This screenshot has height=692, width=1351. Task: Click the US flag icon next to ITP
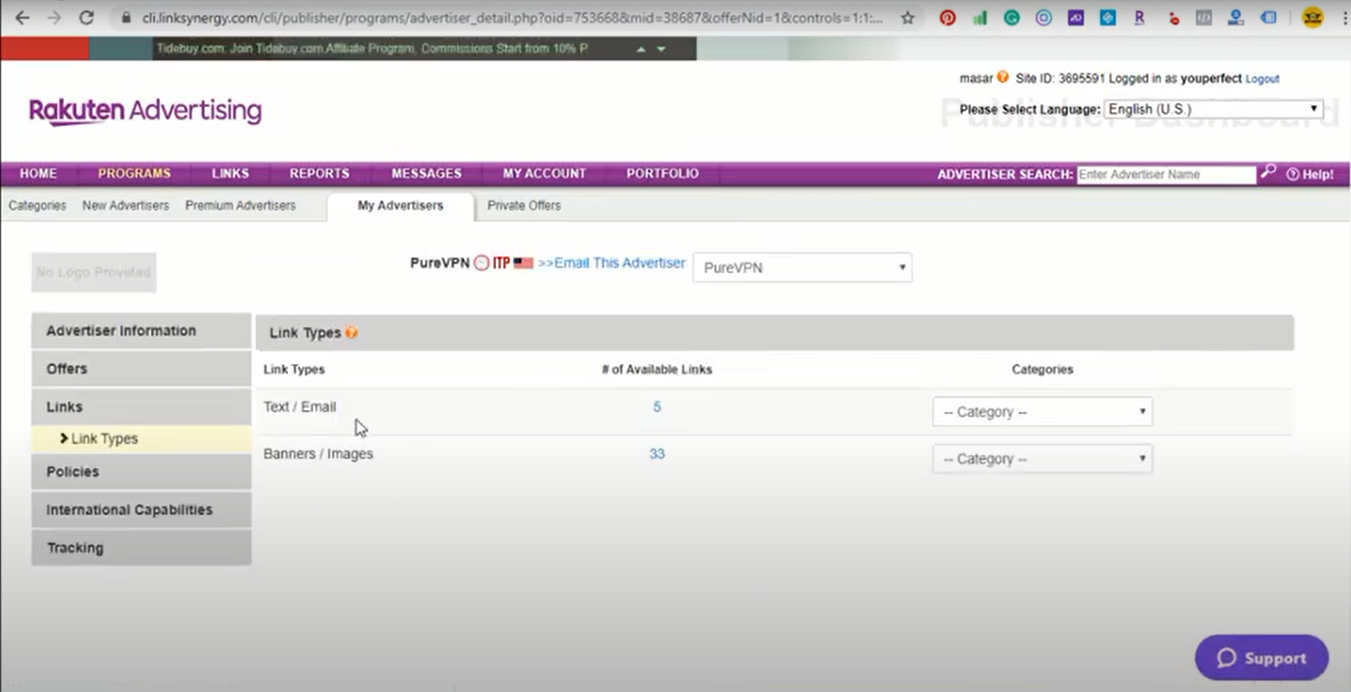click(x=523, y=264)
